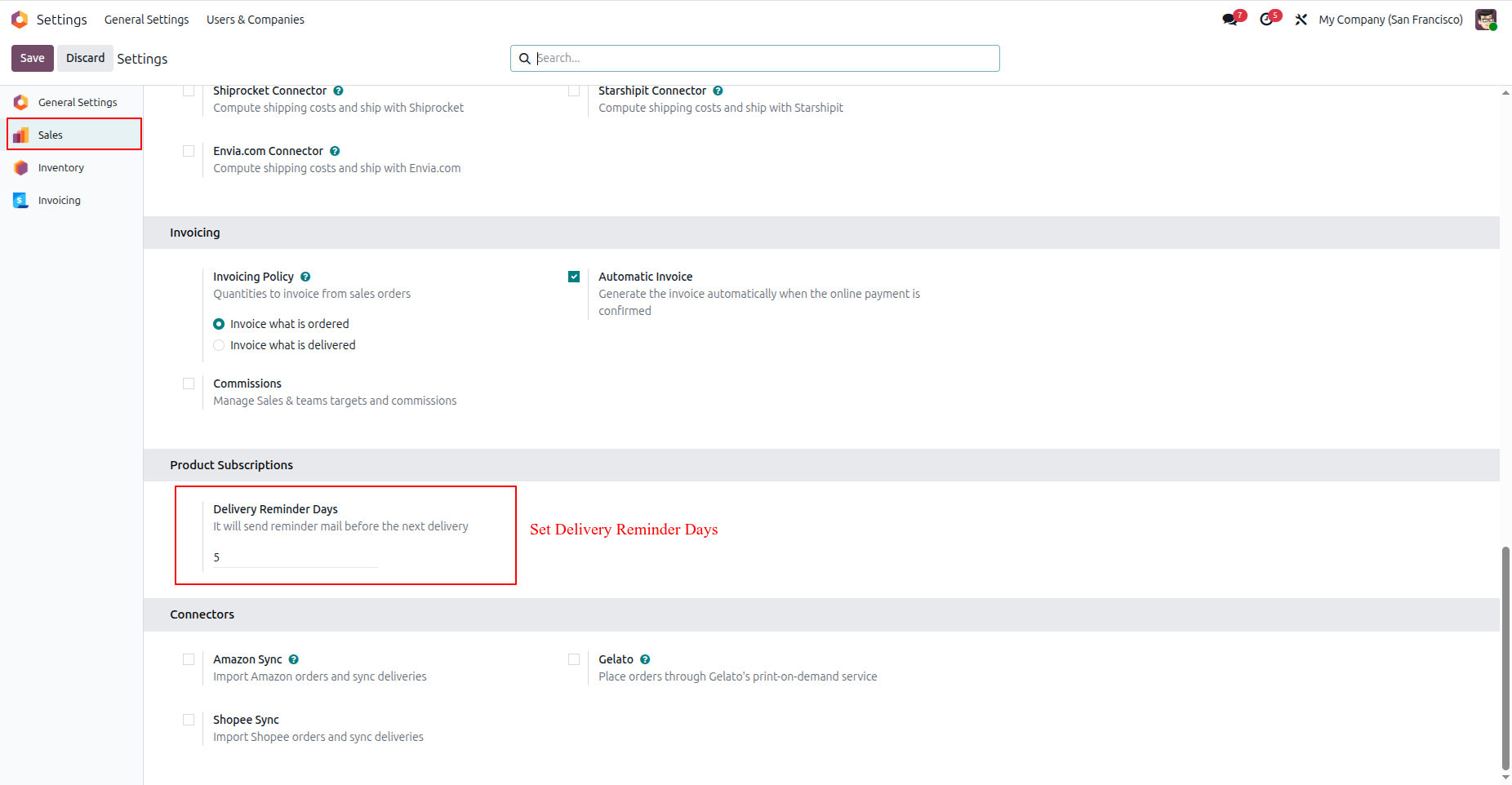
Task: Click the Delivery Reminder Days label
Action: coord(275,509)
